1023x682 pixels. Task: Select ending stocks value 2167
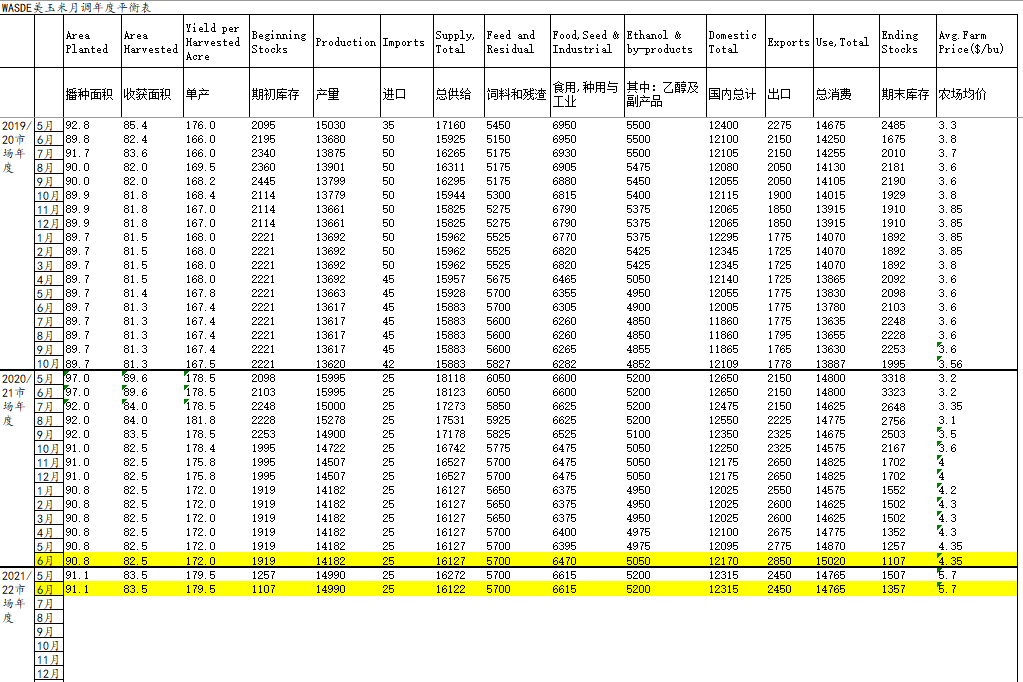[x=893, y=448]
